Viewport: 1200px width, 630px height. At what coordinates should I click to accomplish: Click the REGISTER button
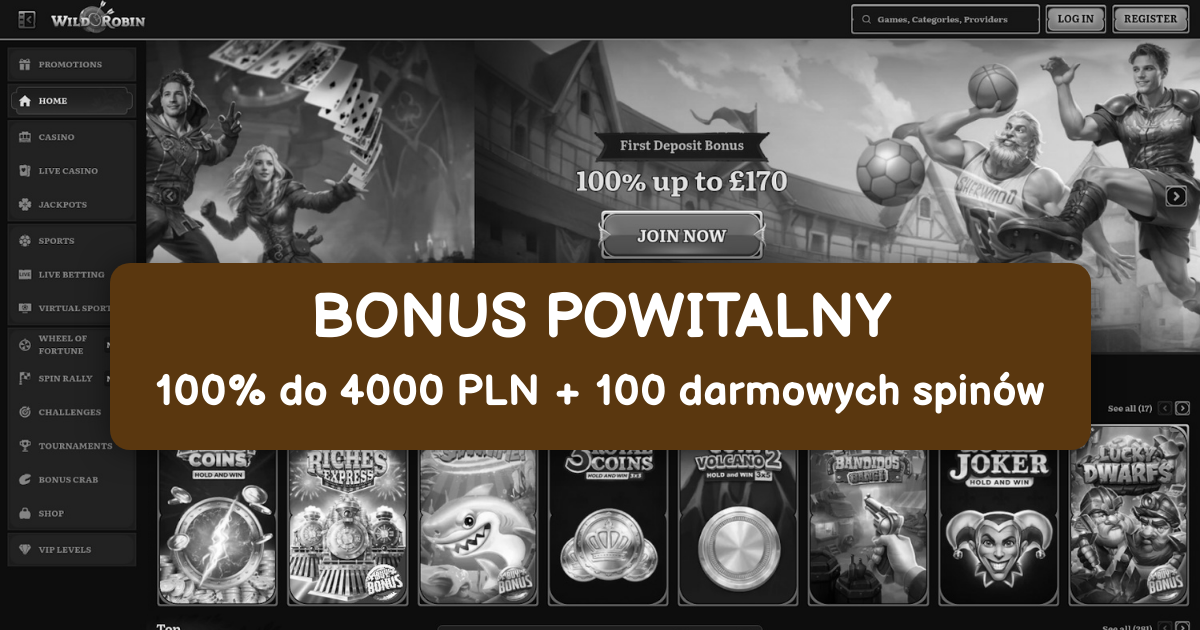click(1150, 19)
